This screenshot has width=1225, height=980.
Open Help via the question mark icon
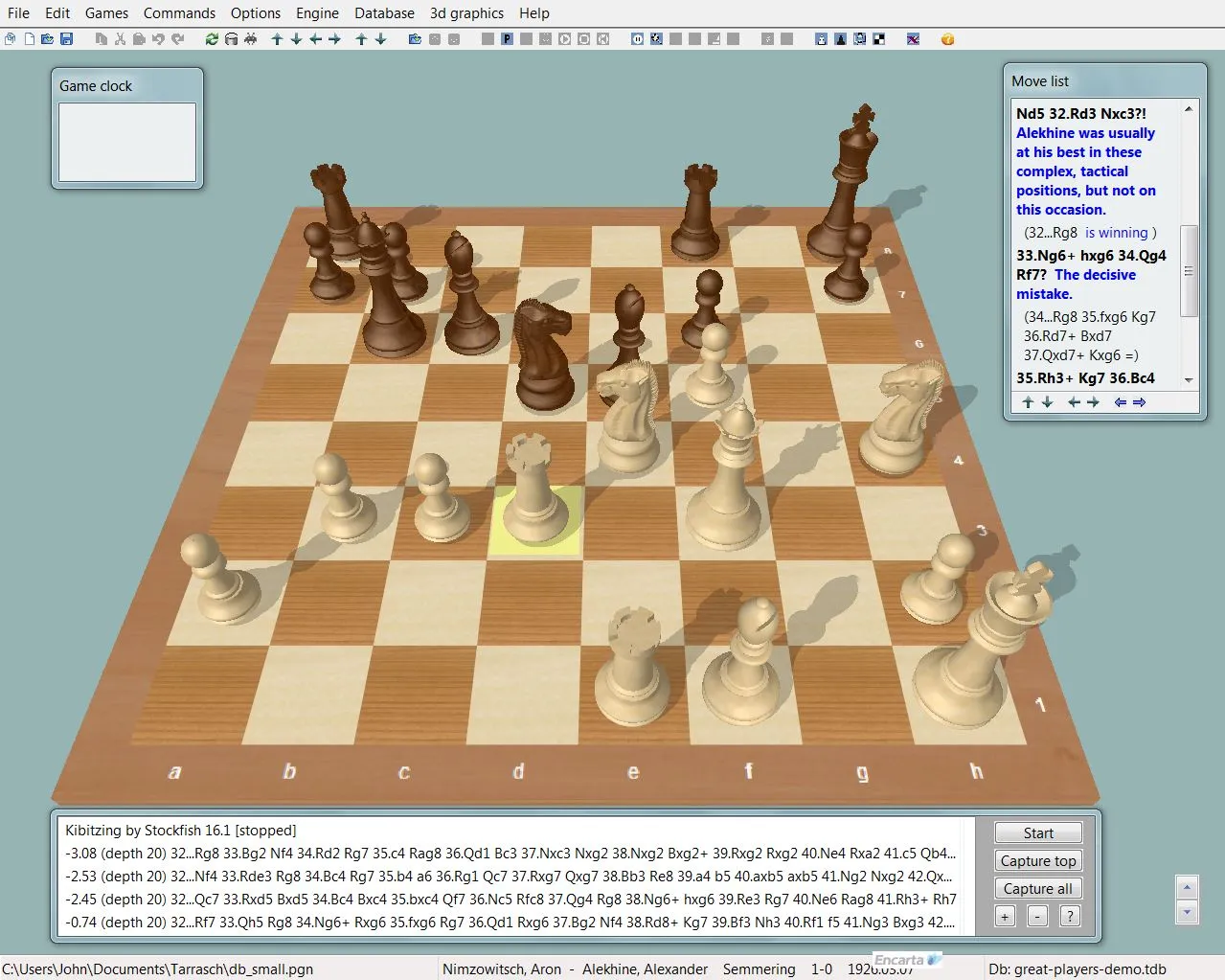click(946, 39)
